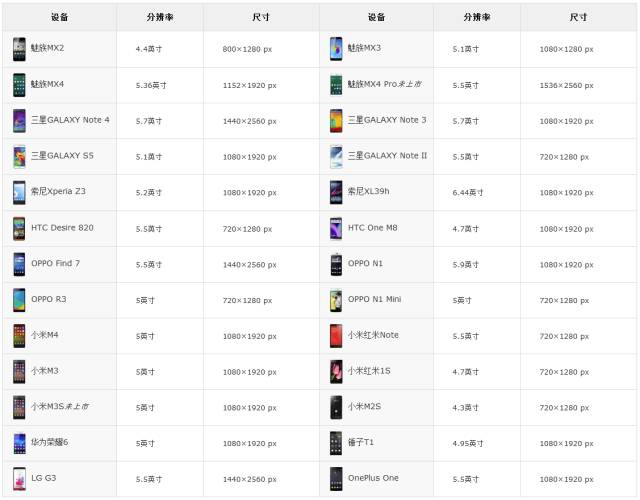Select the 小米红米Note device name
Image resolution: width=640 pixels, height=500 pixels.
point(373,335)
